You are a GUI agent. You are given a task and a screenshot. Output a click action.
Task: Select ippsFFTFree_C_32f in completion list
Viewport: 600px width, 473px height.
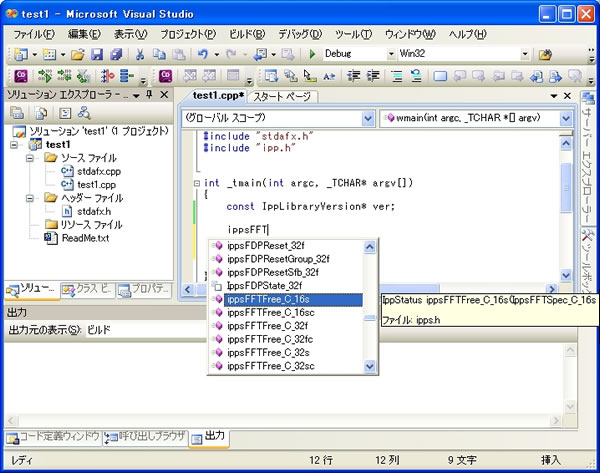[x=267, y=326]
